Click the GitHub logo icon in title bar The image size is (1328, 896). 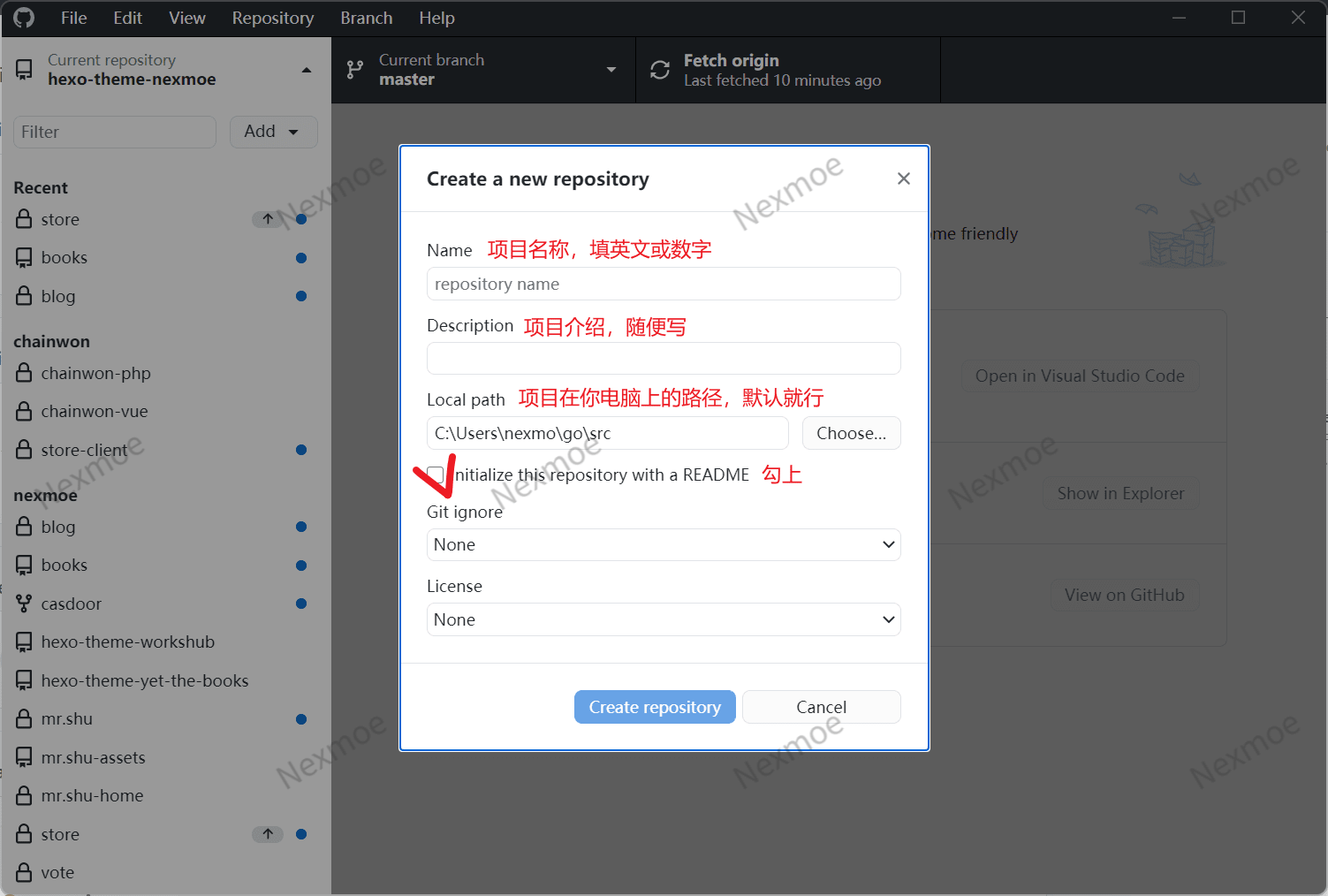click(x=24, y=18)
